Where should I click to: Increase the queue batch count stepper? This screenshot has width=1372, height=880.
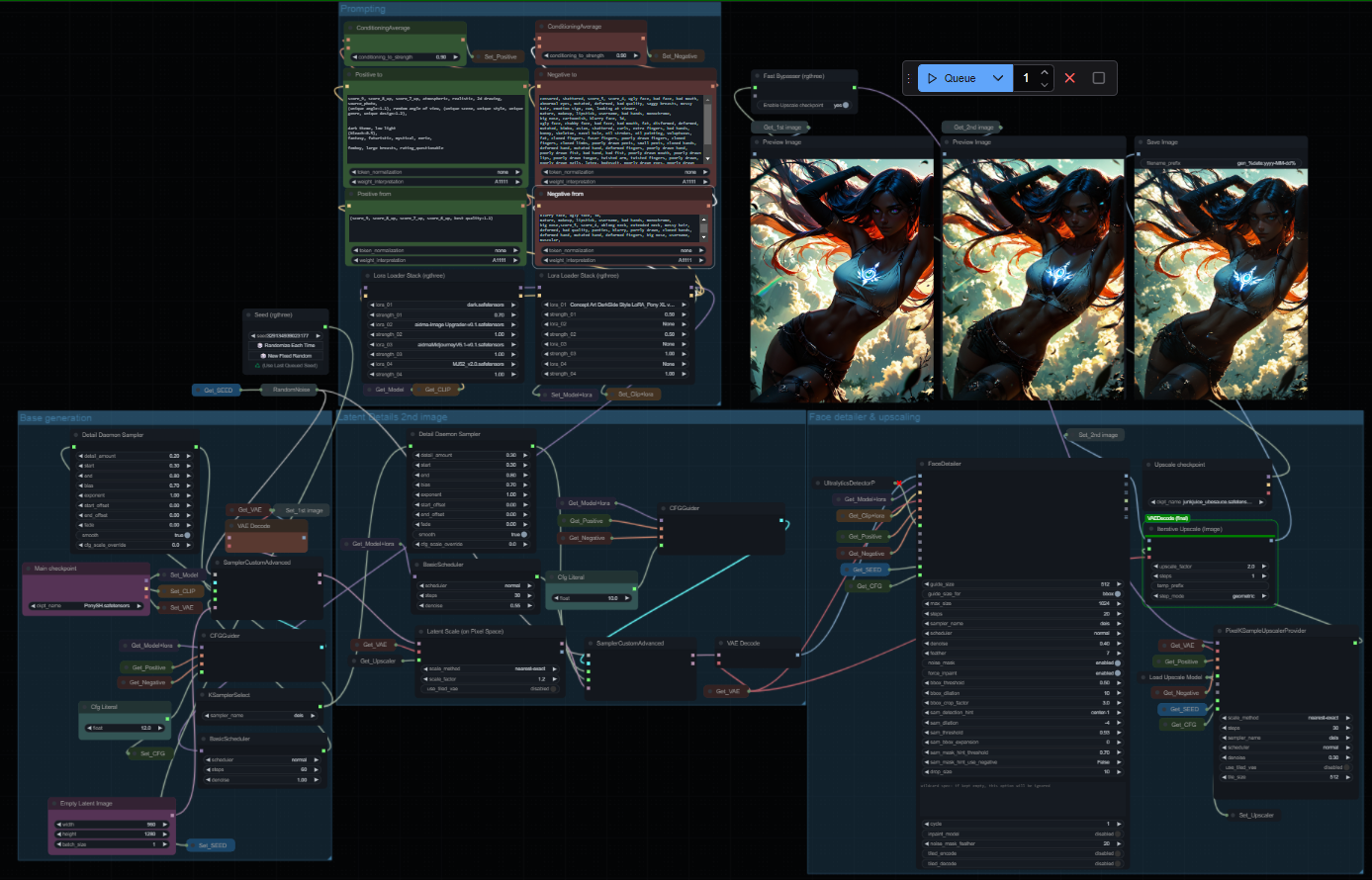click(x=1045, y=72)
